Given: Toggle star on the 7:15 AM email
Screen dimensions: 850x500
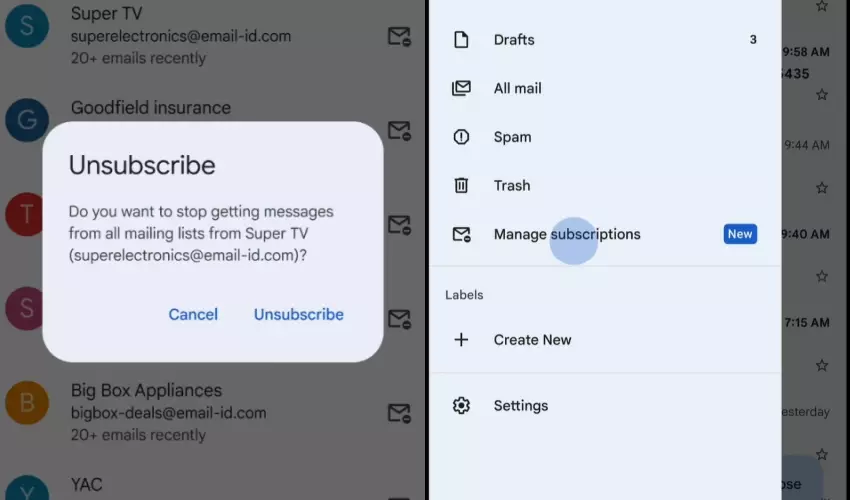Looking at the screenshot, I should point(821,367).
